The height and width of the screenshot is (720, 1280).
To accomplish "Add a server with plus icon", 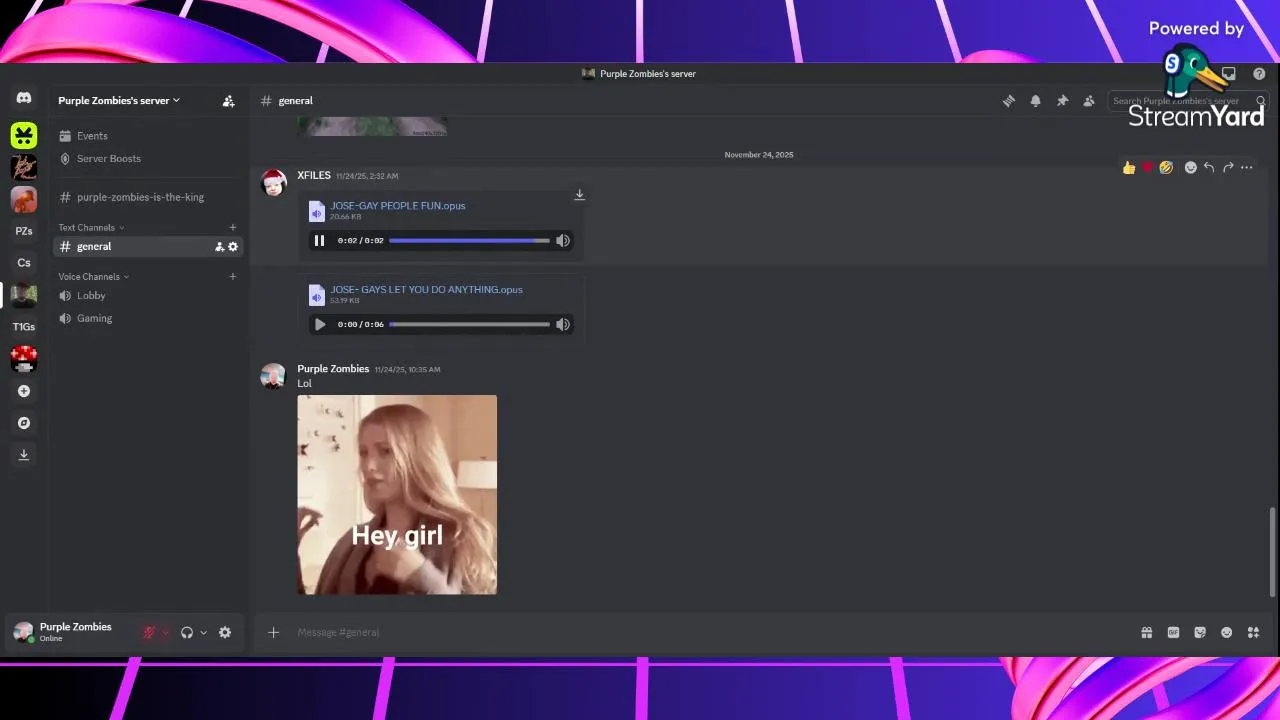I will [24, 391].
